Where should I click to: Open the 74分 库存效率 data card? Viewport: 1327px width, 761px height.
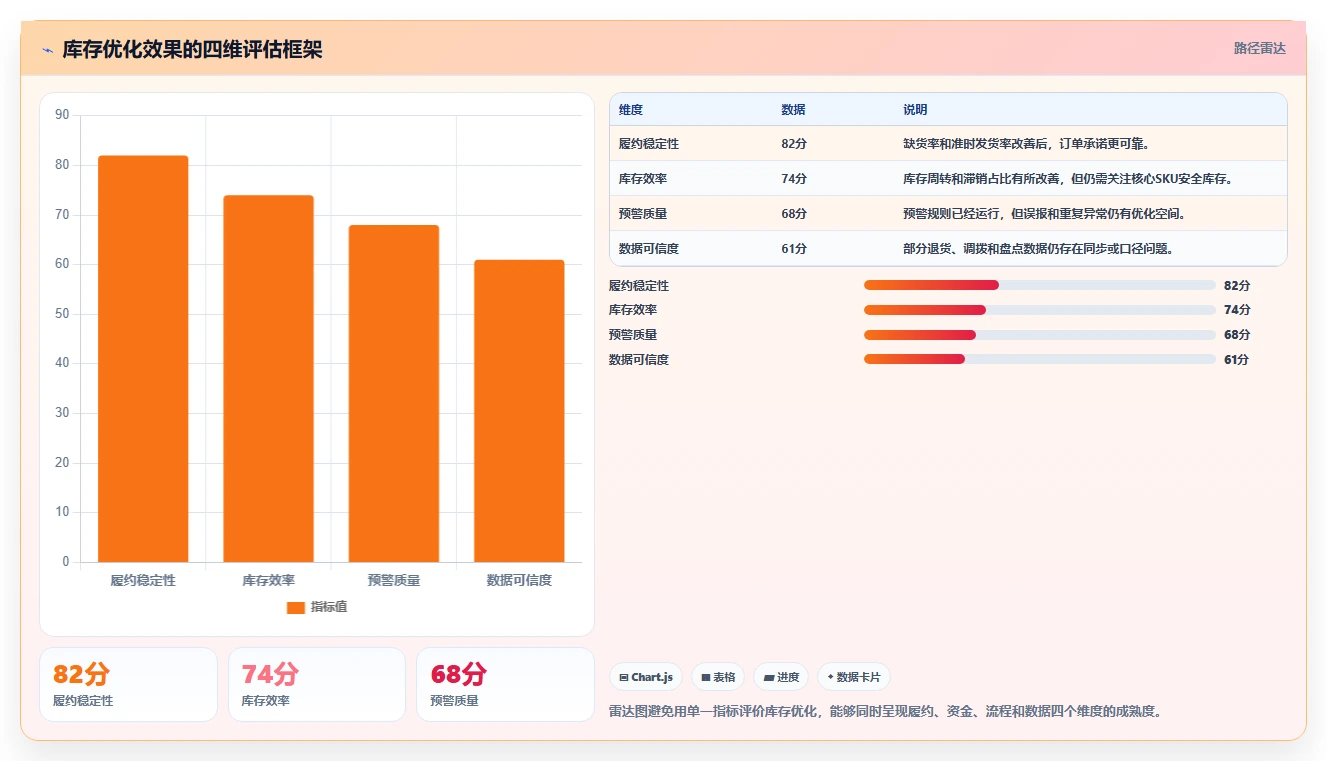[x=317, y=684]
